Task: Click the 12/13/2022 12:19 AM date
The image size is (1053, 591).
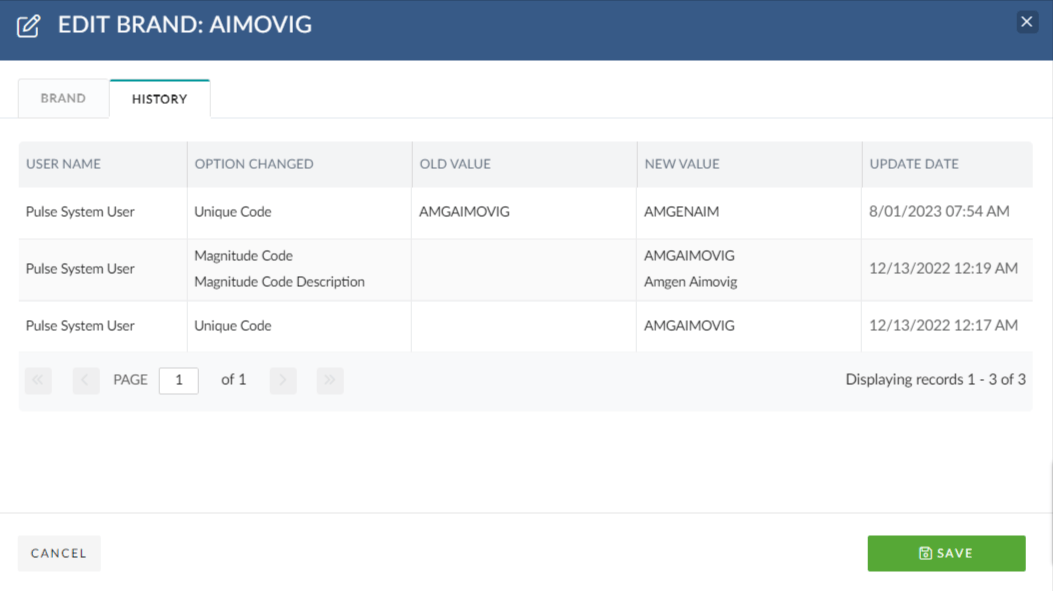Action: click(x=944, y=269)
